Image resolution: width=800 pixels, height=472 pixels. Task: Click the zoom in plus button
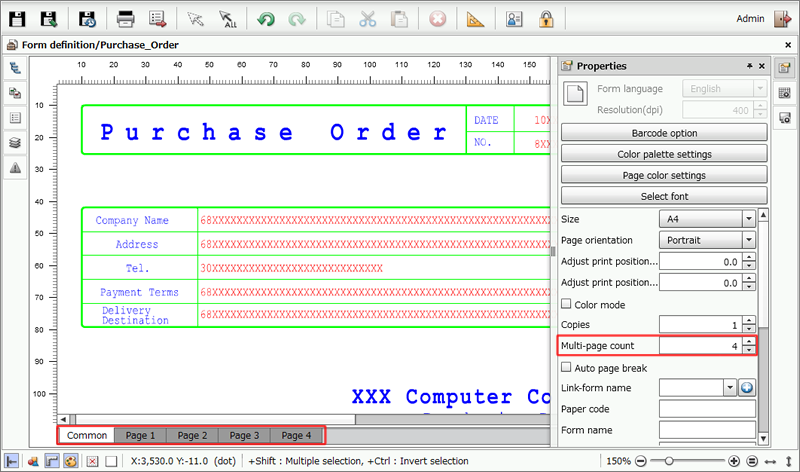(x=734, y=461)
